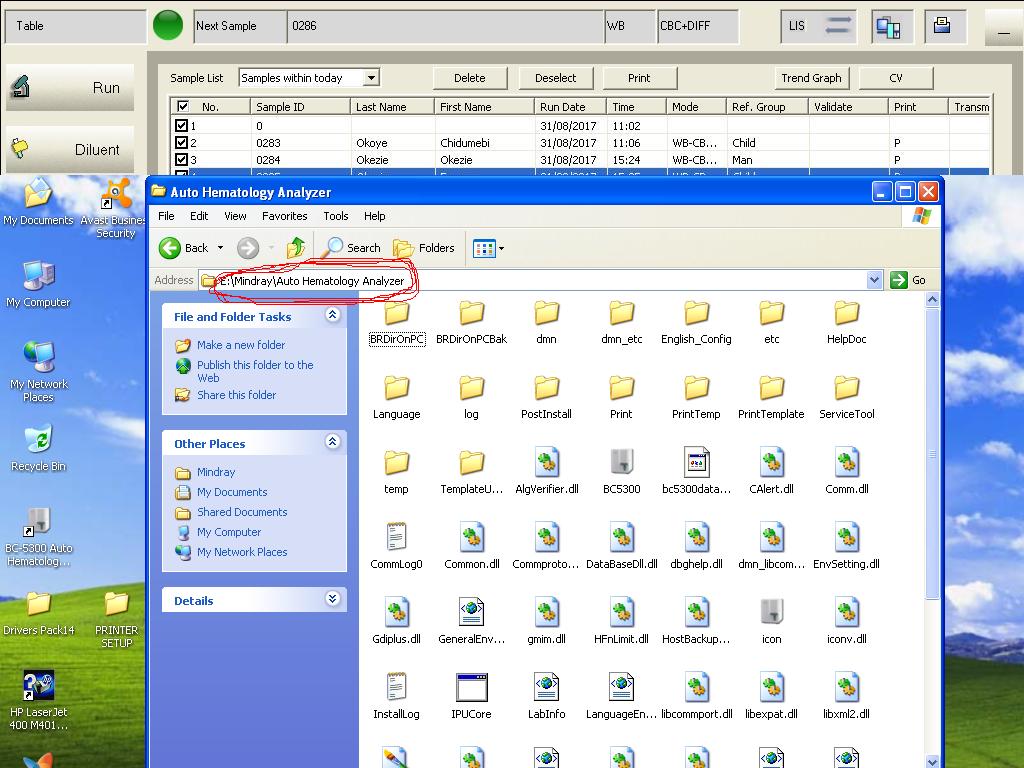Open the Samples within today dropdown
Viewport: 1024px width, 768px height.
(x=371, y=78)
